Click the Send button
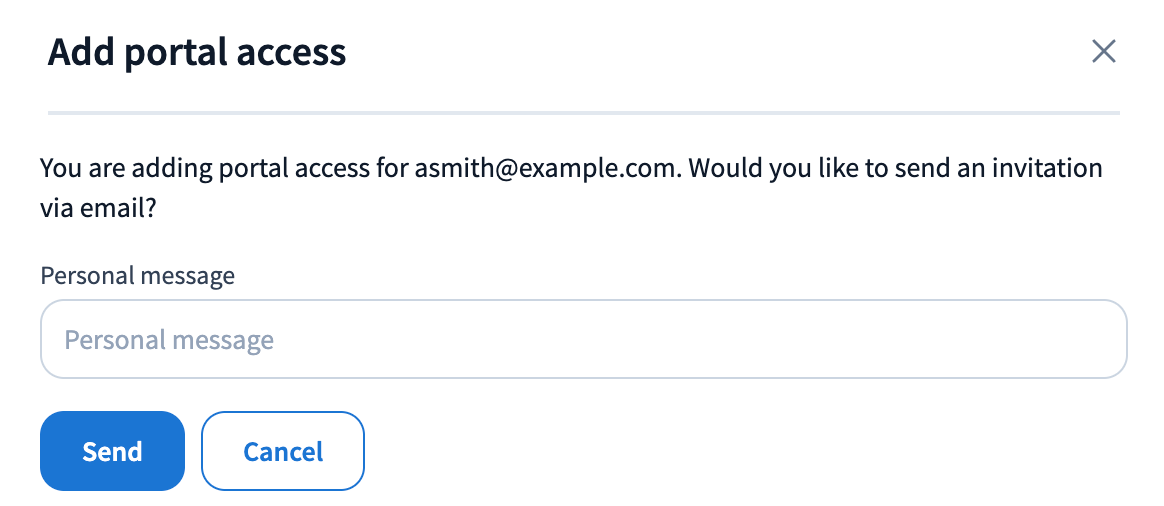This screenshot has width=1164, height=506. coord(112,451)
